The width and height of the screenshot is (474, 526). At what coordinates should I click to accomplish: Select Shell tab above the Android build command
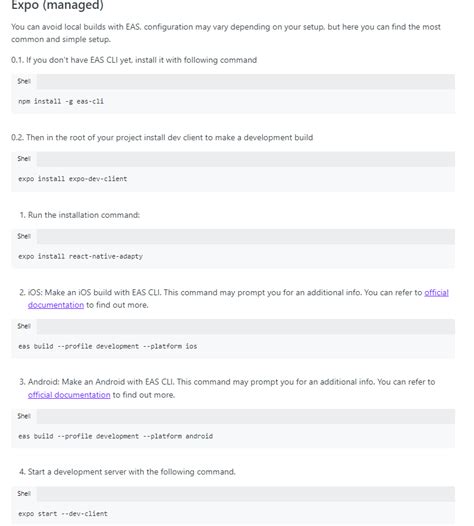click(x=24, y=416)
